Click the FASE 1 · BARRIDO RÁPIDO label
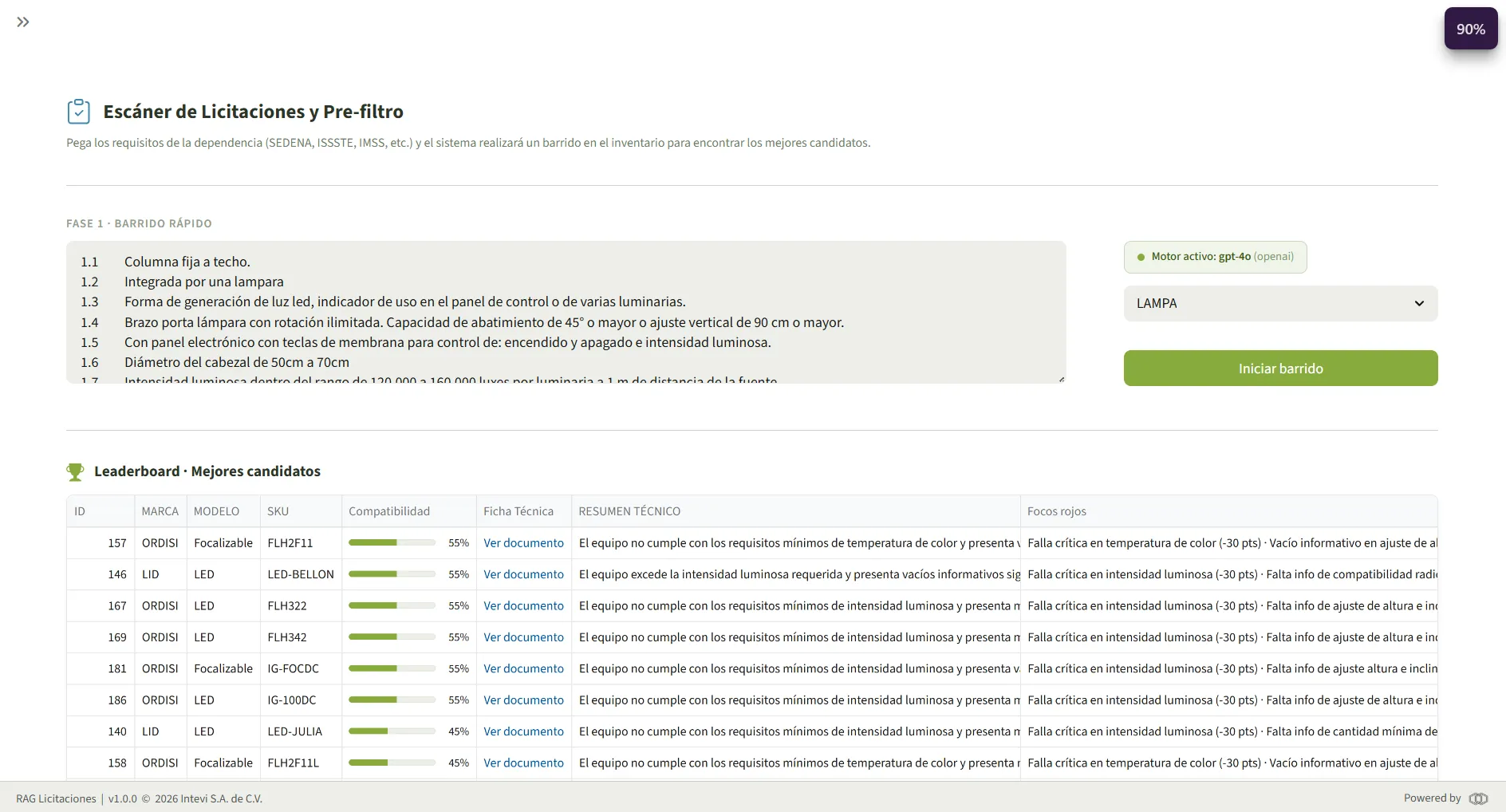 pos(139,223)
